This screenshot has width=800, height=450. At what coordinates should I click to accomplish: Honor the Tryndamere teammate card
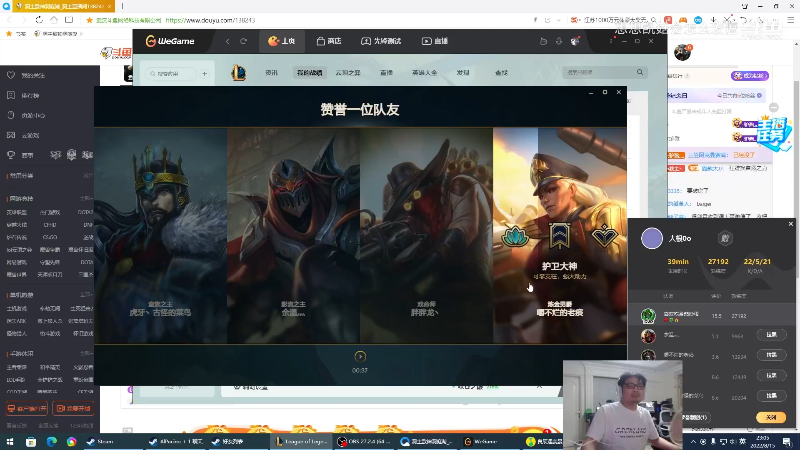pos(160,235)
